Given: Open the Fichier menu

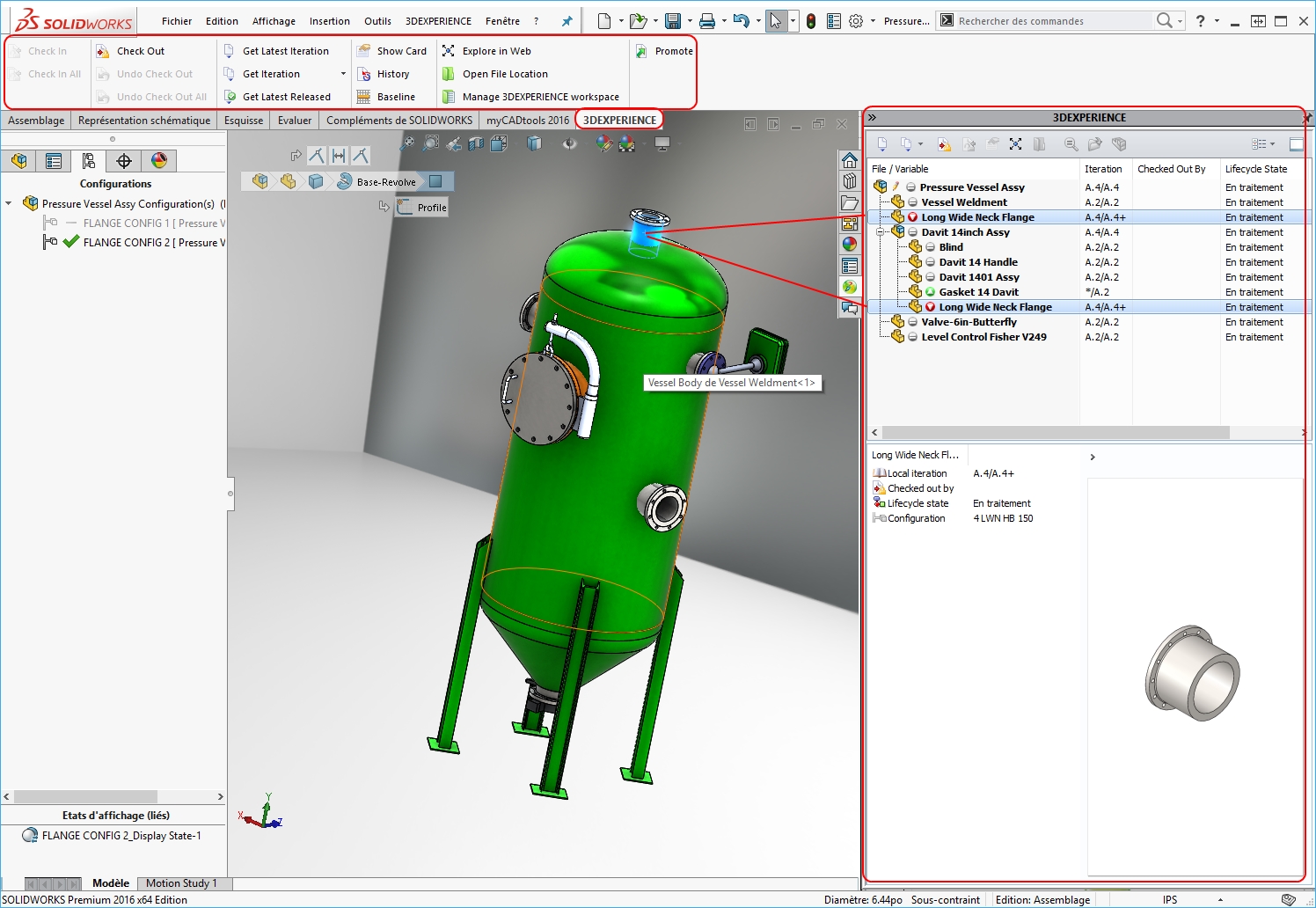Looking at the screenshot, I should [x=177, y=21].
